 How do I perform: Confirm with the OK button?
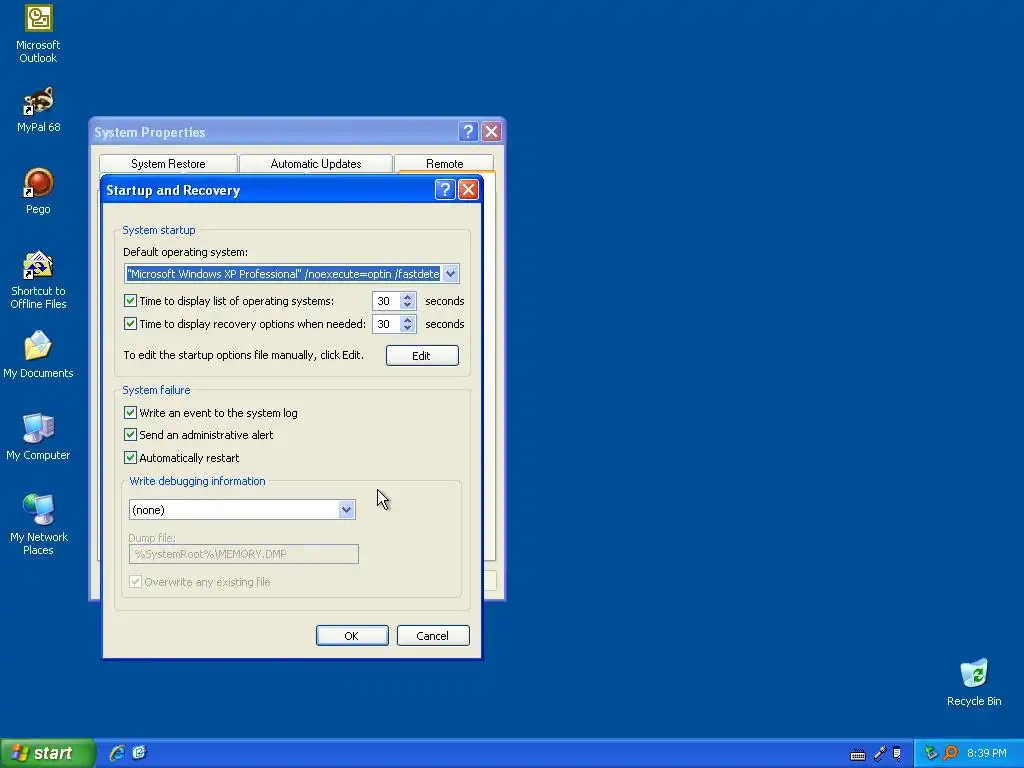coord(352,636)
